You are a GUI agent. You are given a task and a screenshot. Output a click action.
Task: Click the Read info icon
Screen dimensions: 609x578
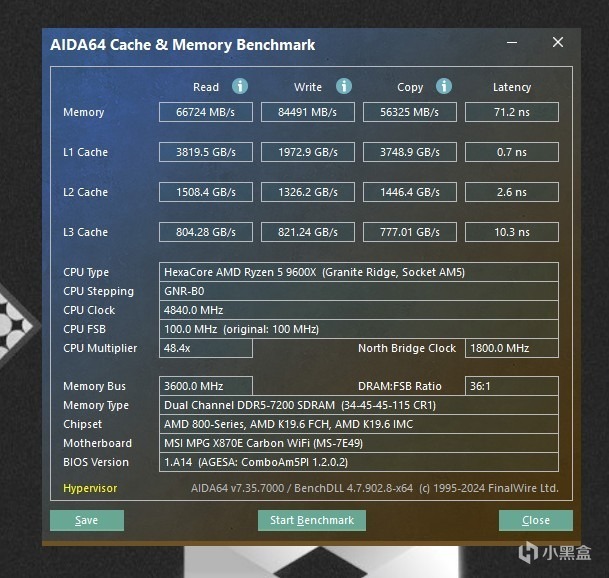click(240, 86)
